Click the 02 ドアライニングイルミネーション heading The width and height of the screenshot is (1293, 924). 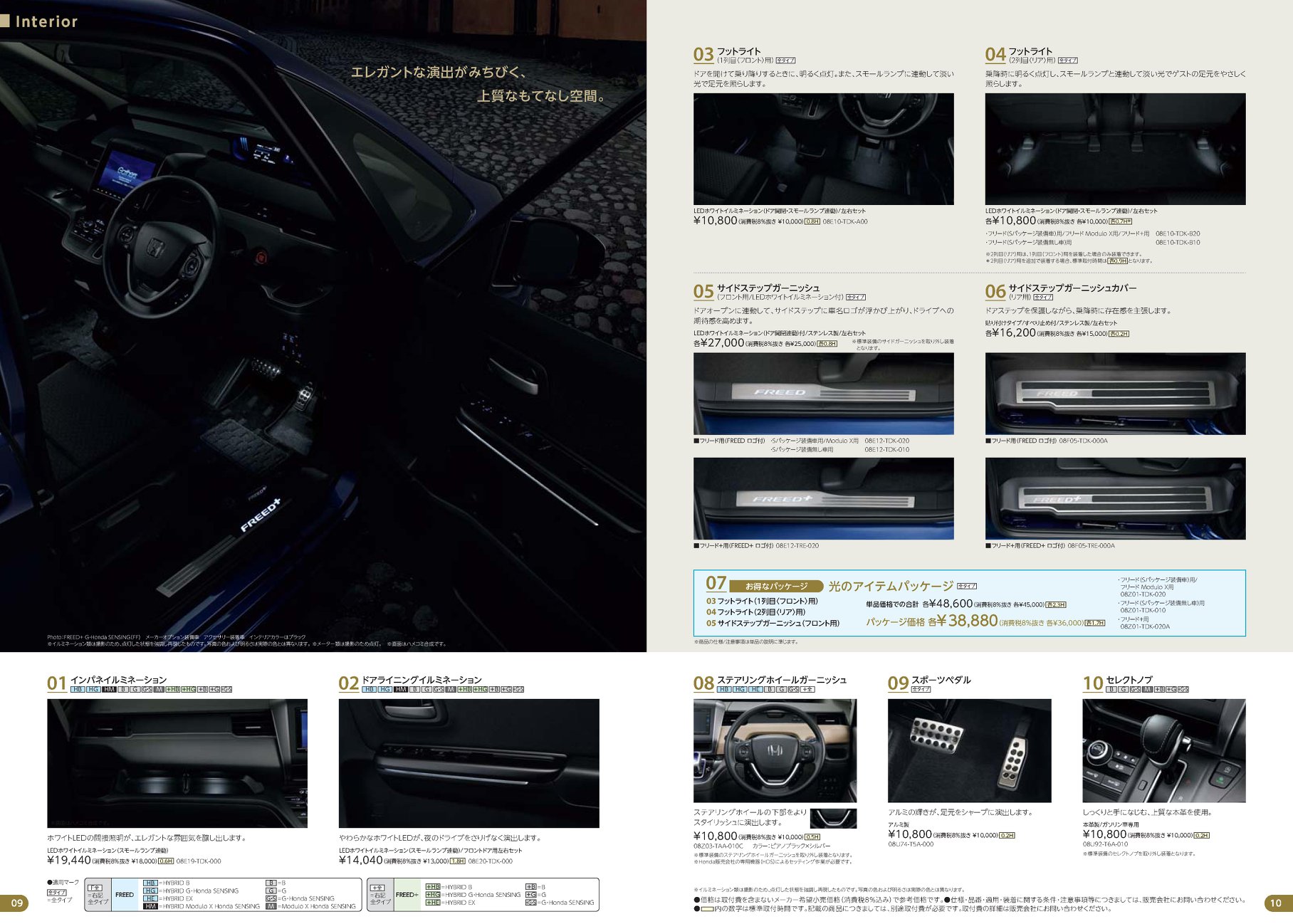coord(410,682)
